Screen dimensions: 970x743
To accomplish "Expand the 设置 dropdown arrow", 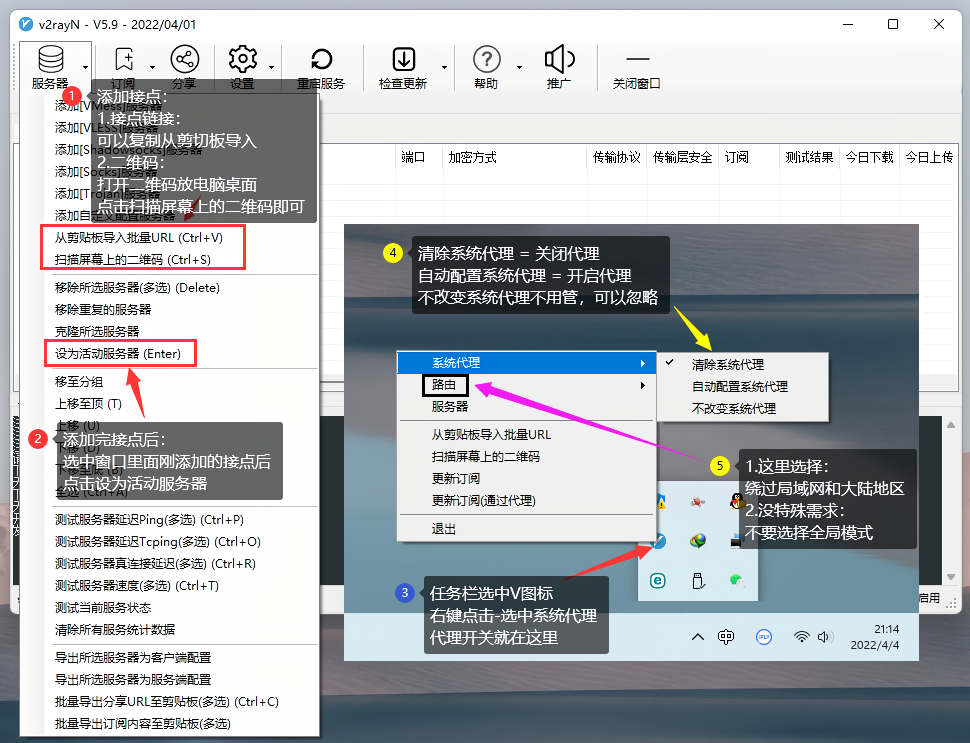I will 271,67.
